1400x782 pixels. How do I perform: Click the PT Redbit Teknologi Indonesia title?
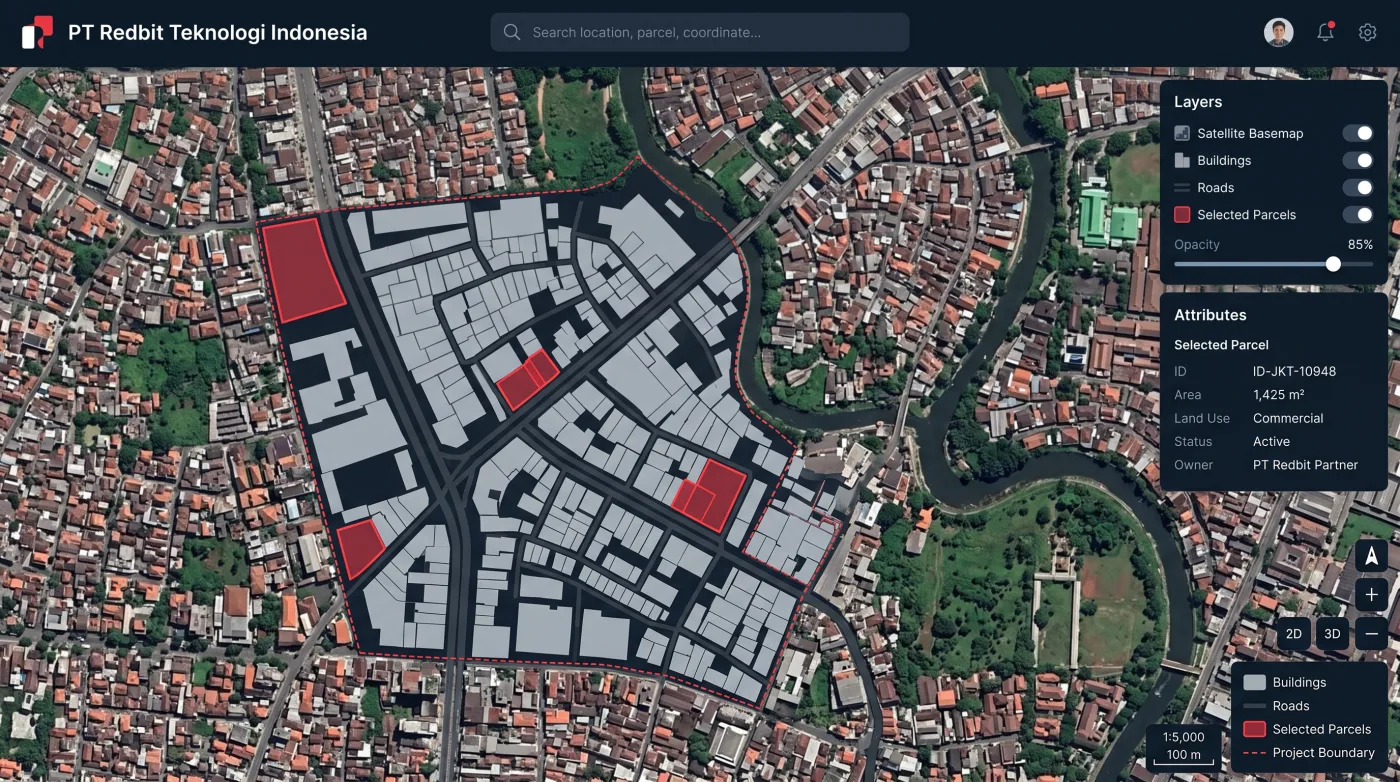tap(217, 32)
